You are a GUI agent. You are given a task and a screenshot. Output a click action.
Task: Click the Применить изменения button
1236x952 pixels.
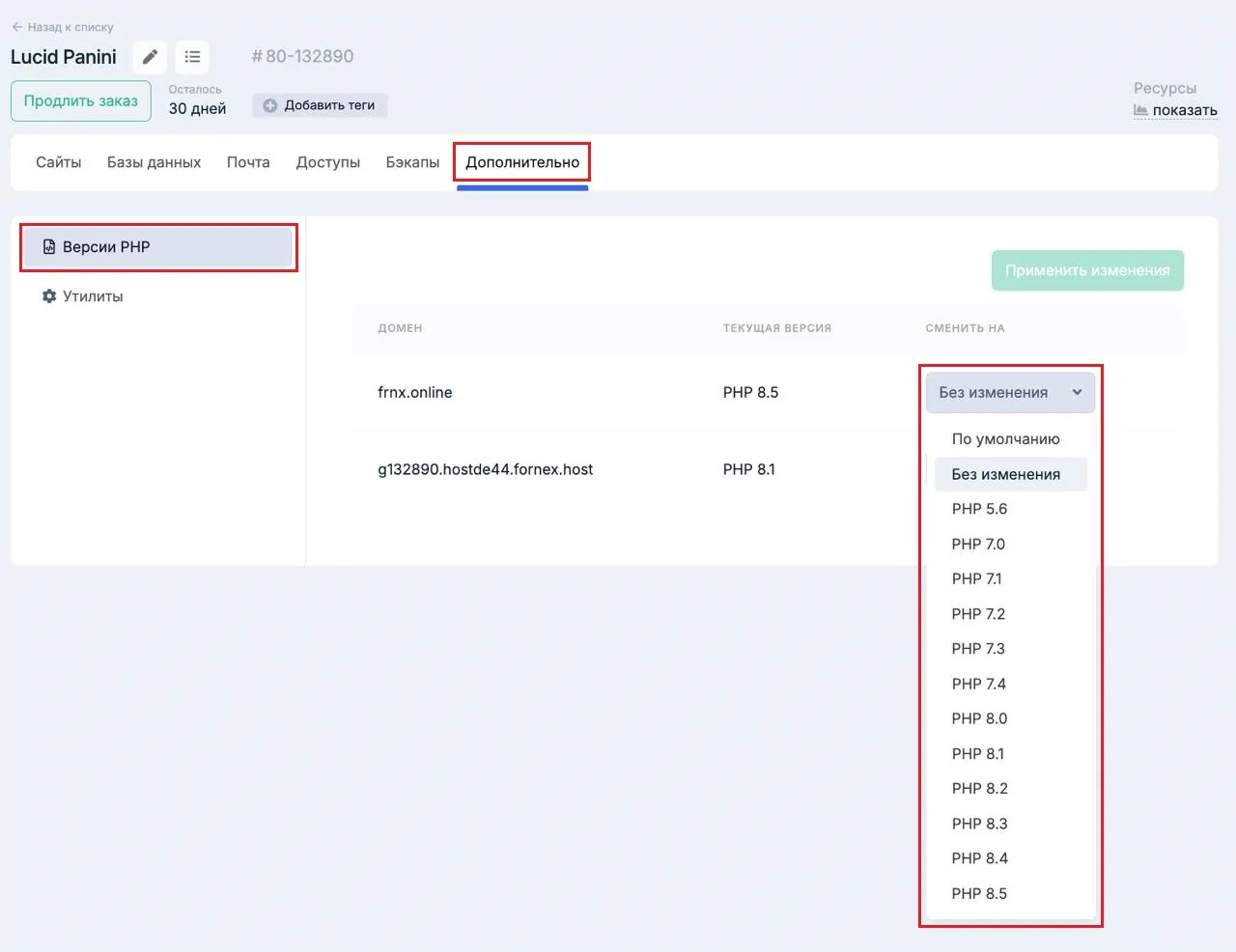[1087, 270]
